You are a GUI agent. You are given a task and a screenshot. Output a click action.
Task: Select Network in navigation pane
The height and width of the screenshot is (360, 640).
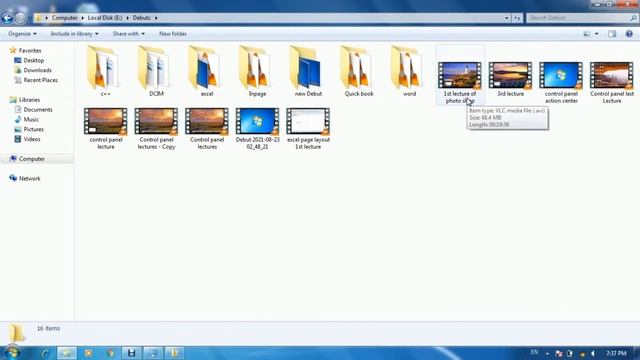(x=29, y=178)
